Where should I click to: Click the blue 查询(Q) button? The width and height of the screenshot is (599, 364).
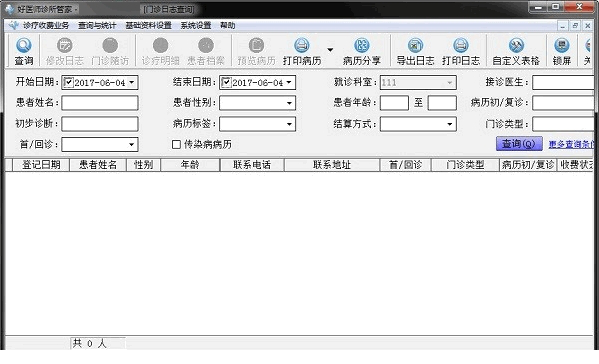pyautogui.click(x=519, y=144)
